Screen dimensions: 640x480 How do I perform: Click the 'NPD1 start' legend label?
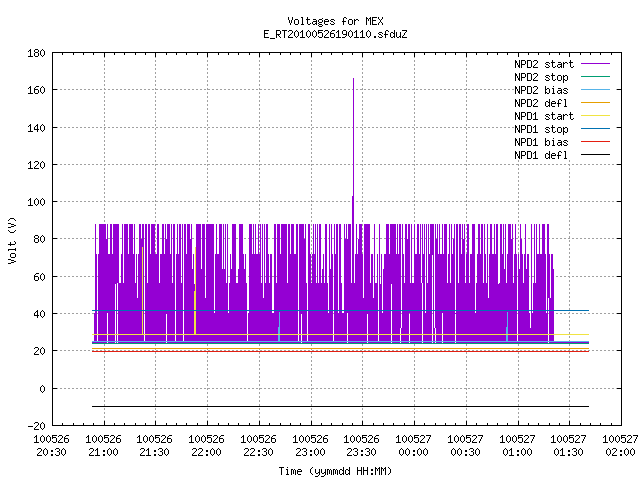point(544,116)
